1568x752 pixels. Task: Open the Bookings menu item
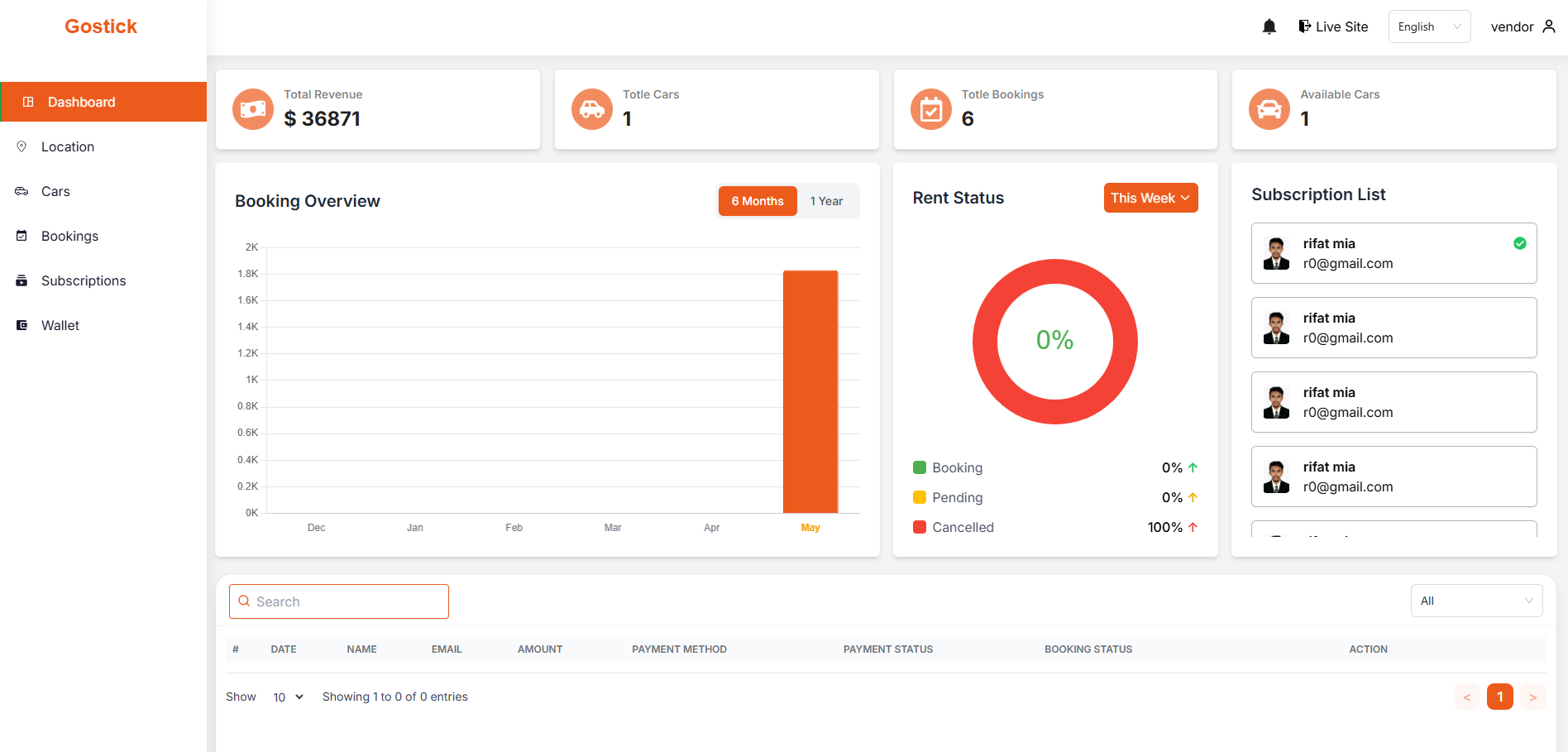tap(69, 236)
